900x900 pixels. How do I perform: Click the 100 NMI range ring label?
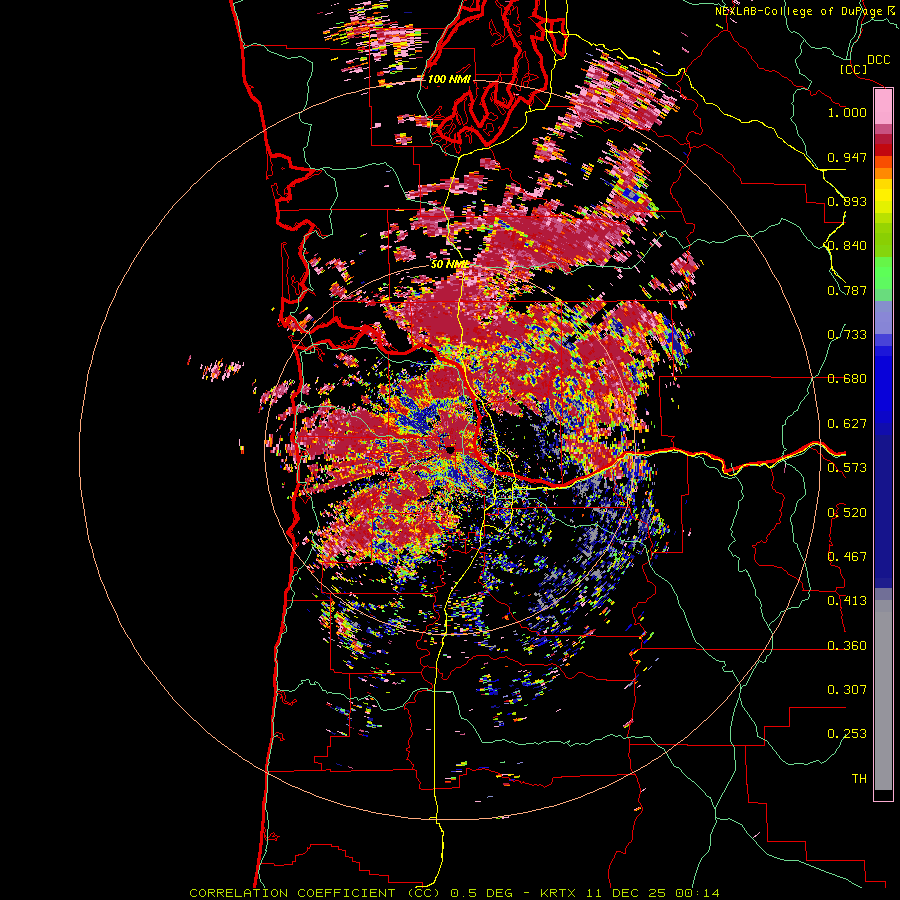click(449, 79)
